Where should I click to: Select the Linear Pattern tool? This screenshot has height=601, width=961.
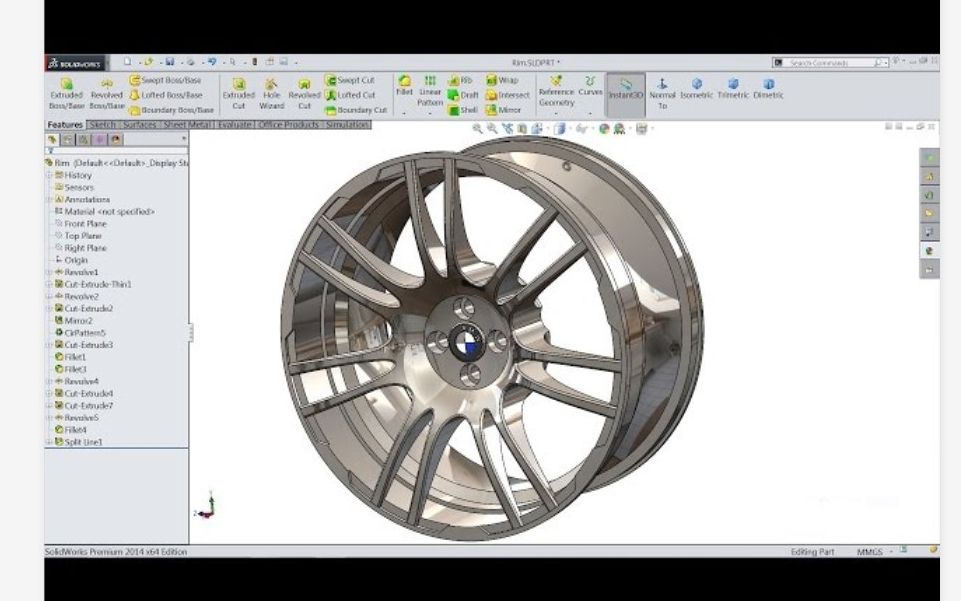tap(431, 90)
